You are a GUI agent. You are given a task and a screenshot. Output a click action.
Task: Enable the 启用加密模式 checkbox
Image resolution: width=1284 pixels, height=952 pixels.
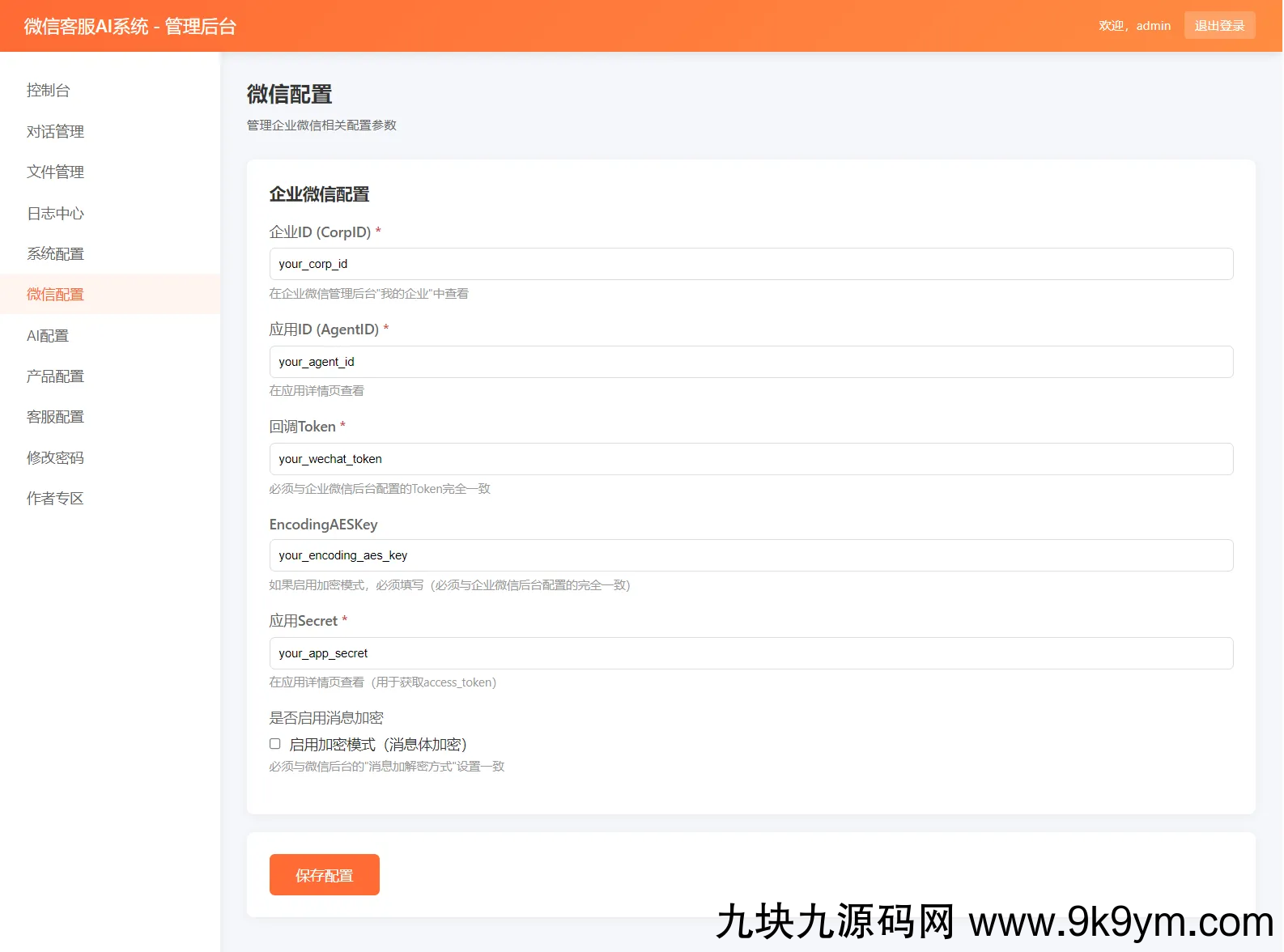coord(275,744)
